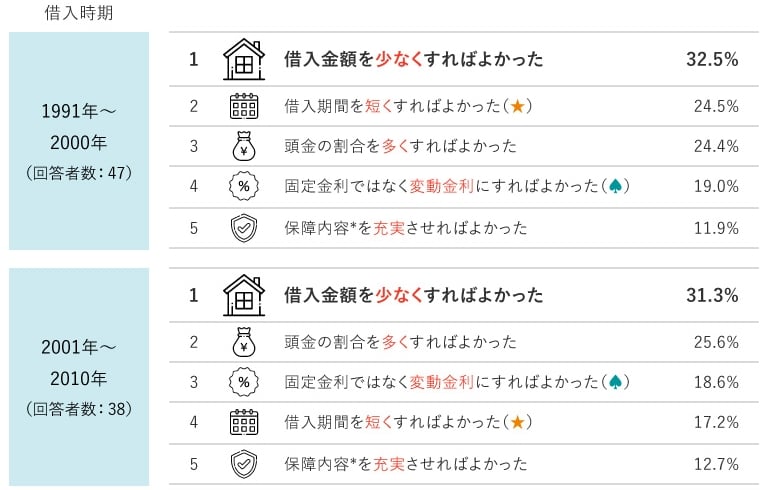Click the green spade in the 18.6% row
Image resolution: width=766 pixels, height=490 pixels.
tap(619, 382)
